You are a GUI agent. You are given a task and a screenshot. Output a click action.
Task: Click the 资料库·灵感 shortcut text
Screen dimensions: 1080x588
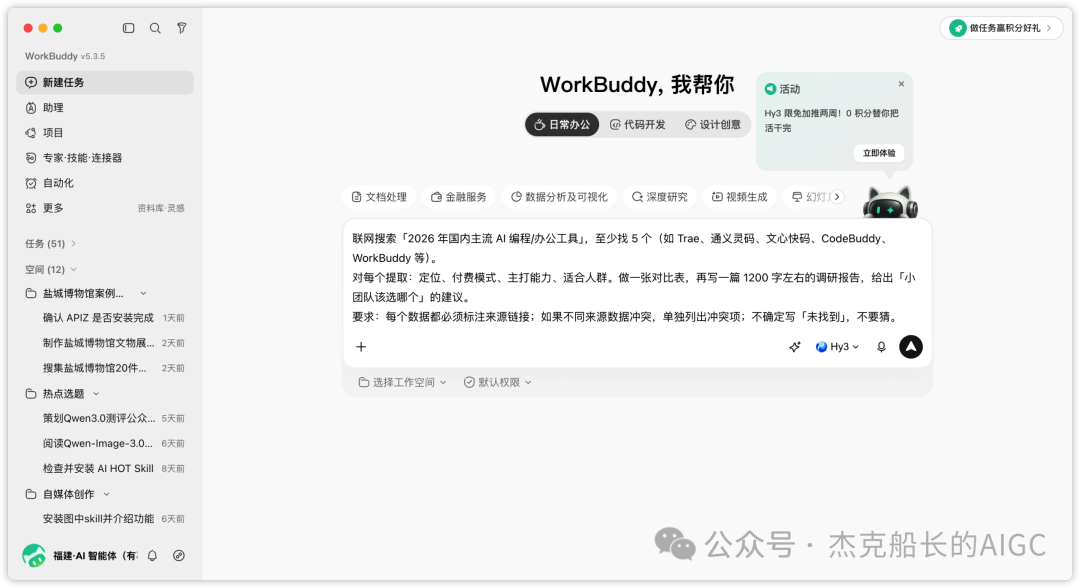click(160, 208)
